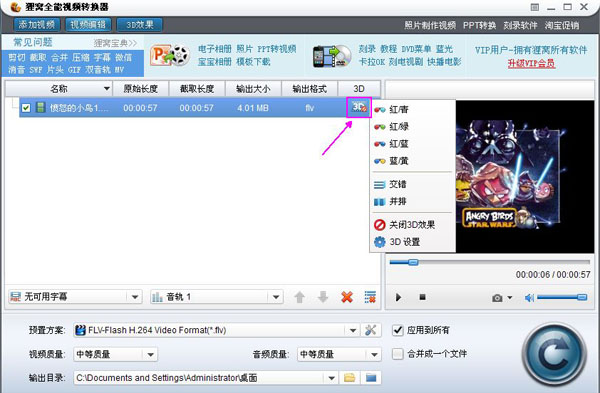Expand the 预置方案 format dropdown
This screenshot has width=600, height=393.
click(353, 330)
